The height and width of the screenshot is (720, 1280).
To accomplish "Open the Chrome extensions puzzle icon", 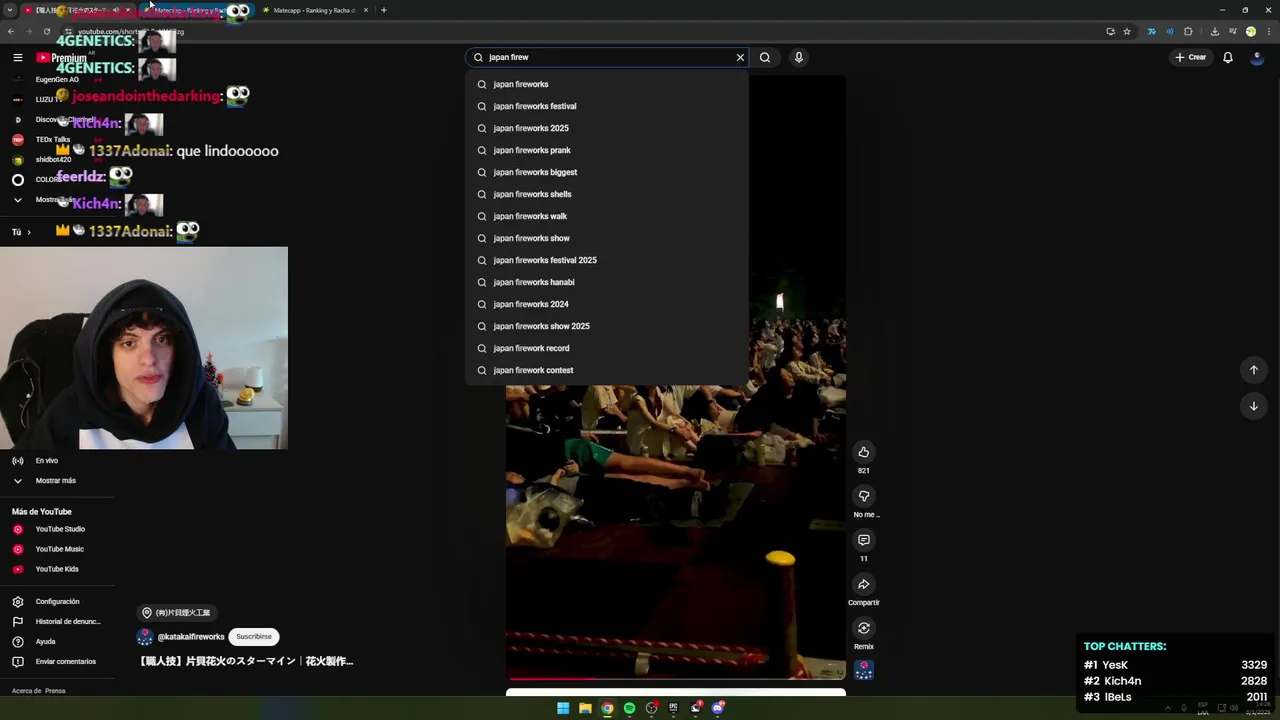I will tap(1188, 31).
